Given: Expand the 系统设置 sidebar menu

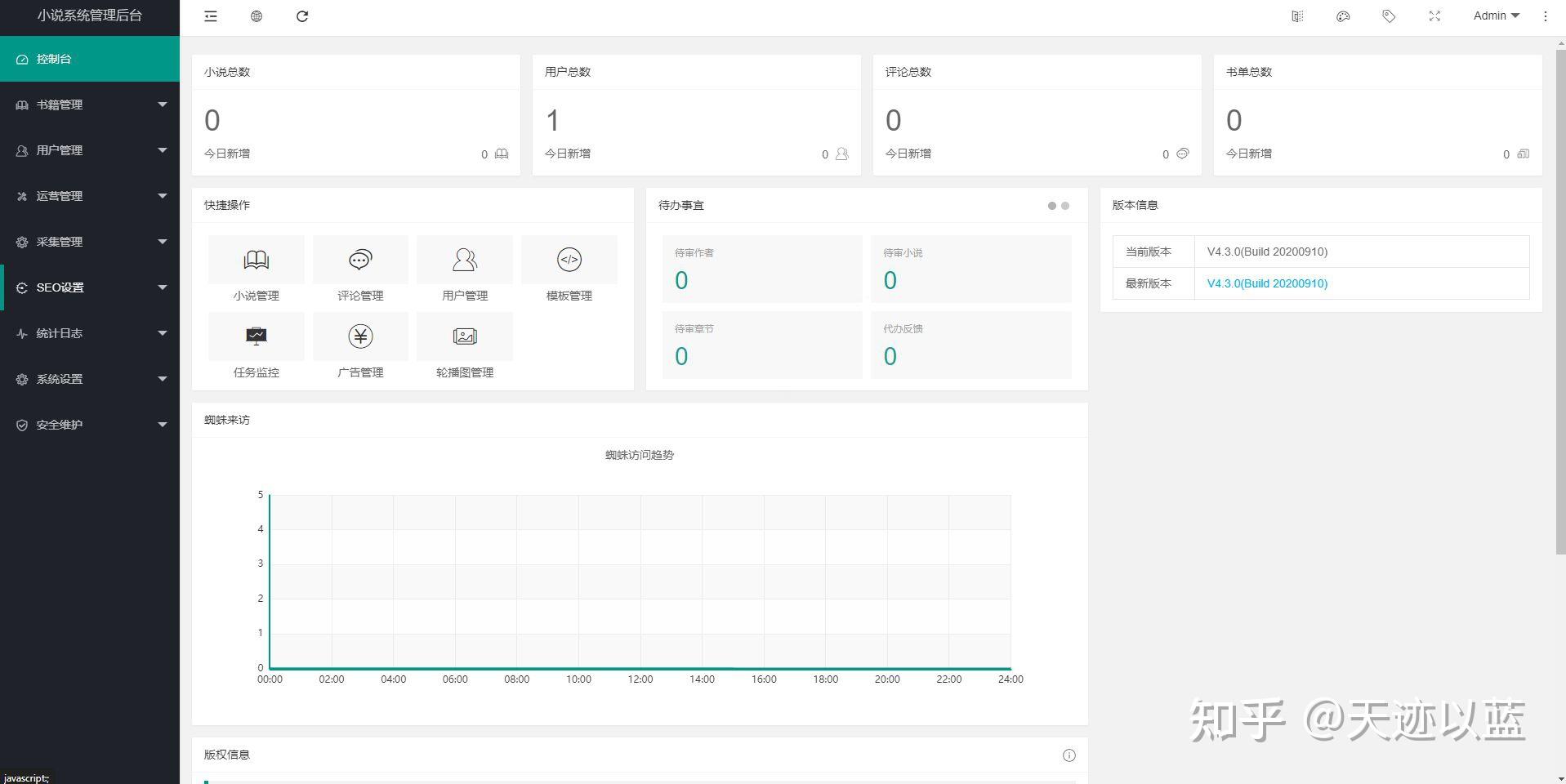Looking at the screenshot, I should (90, 379).
